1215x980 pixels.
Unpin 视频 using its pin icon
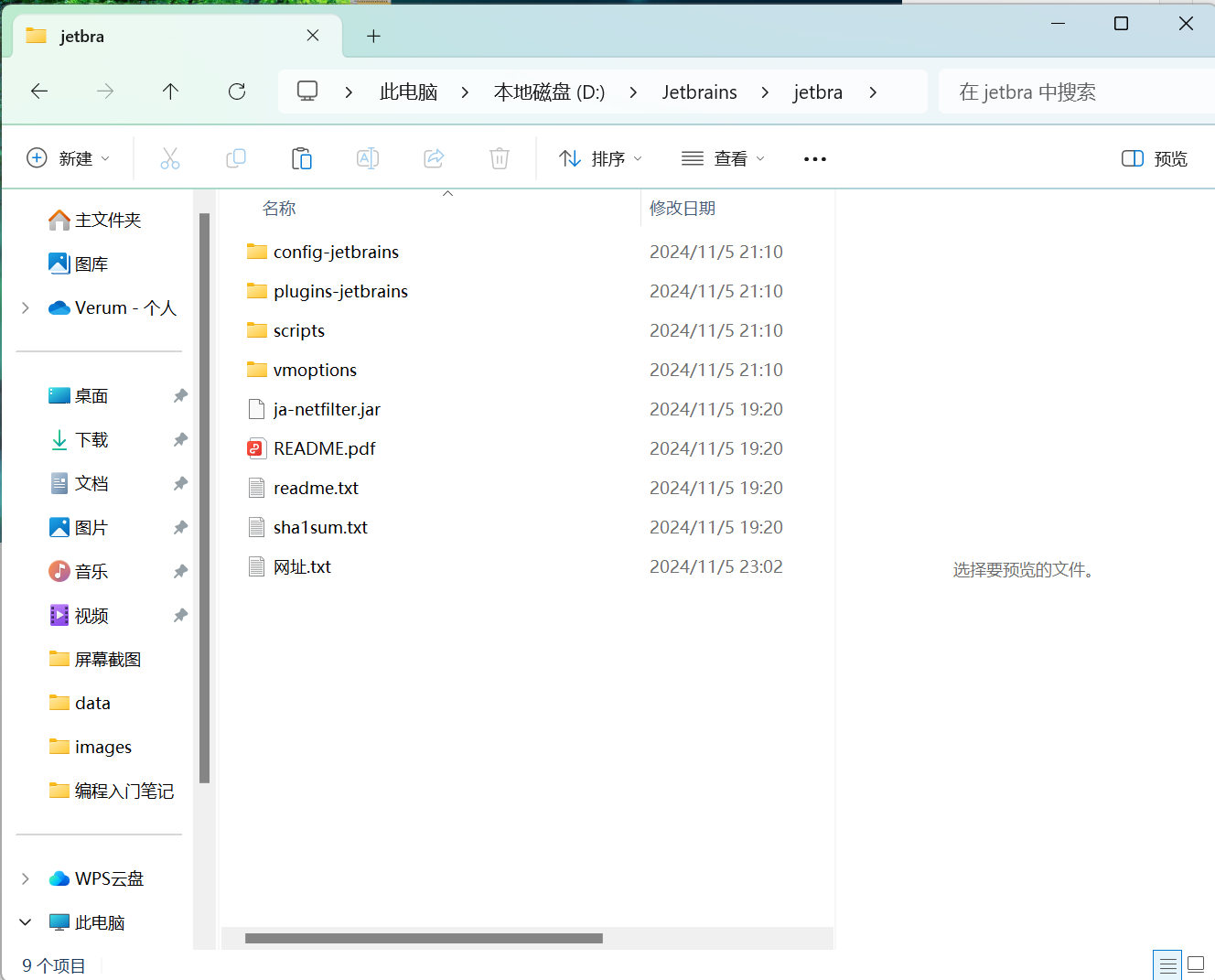tap(180, 615)
